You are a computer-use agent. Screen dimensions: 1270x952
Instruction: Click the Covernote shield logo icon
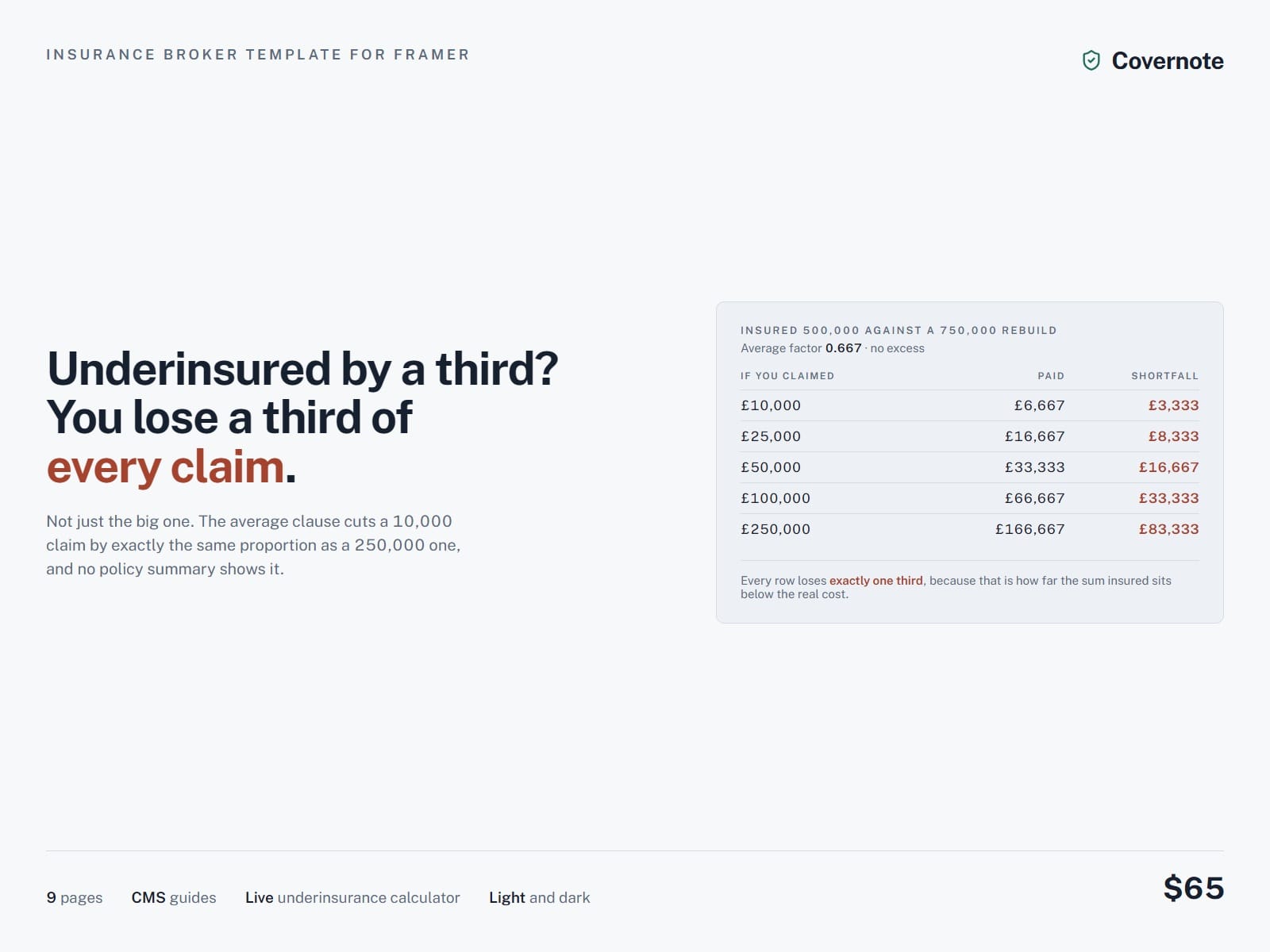[1091, 60]
